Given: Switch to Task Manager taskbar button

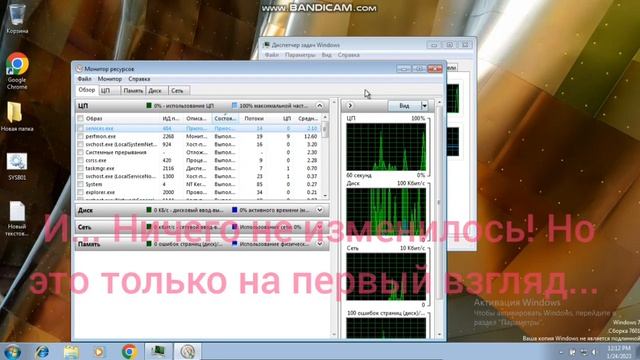Looking at the screenshot, I should point(158,352).
